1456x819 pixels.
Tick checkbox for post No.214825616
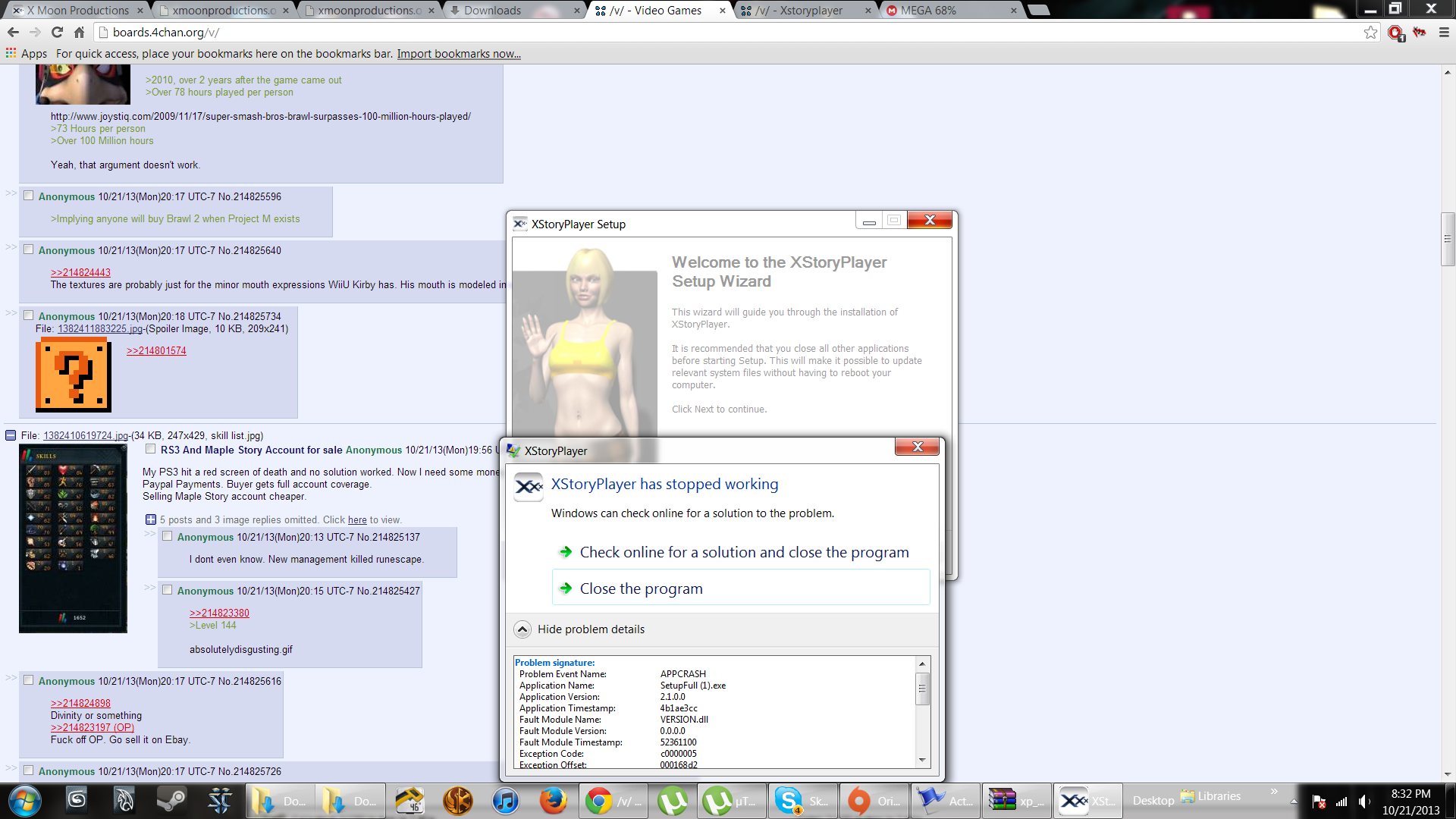pyautogui.click(x=28, y=680)
